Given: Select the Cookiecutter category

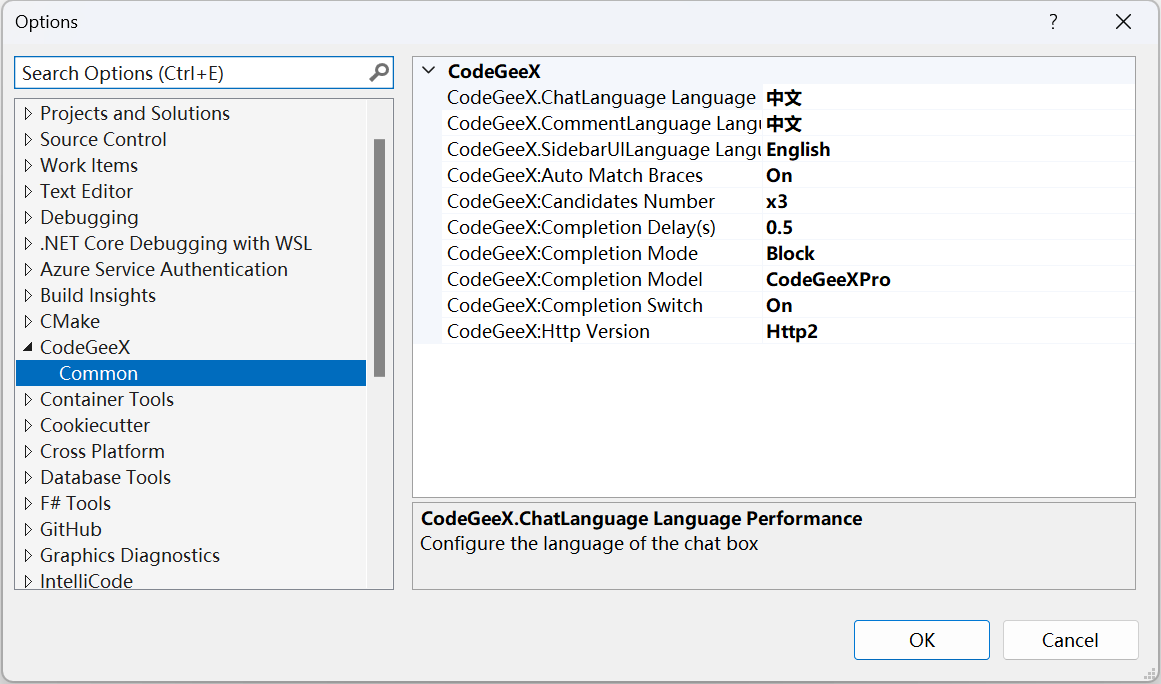Looking at the screenshot, I should pyautogui.click(x=95, y=426).
